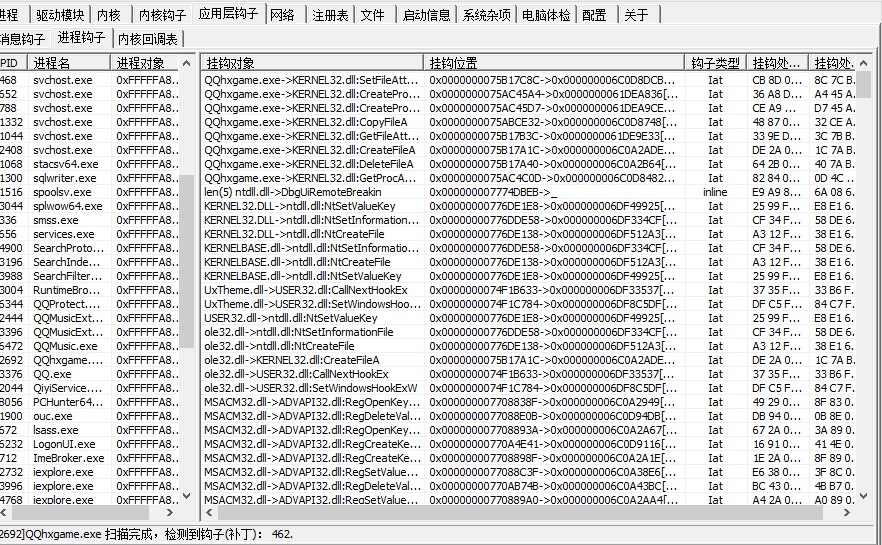Click hook address 0x00000000770A4E41 cell

(x=554, y=444)
